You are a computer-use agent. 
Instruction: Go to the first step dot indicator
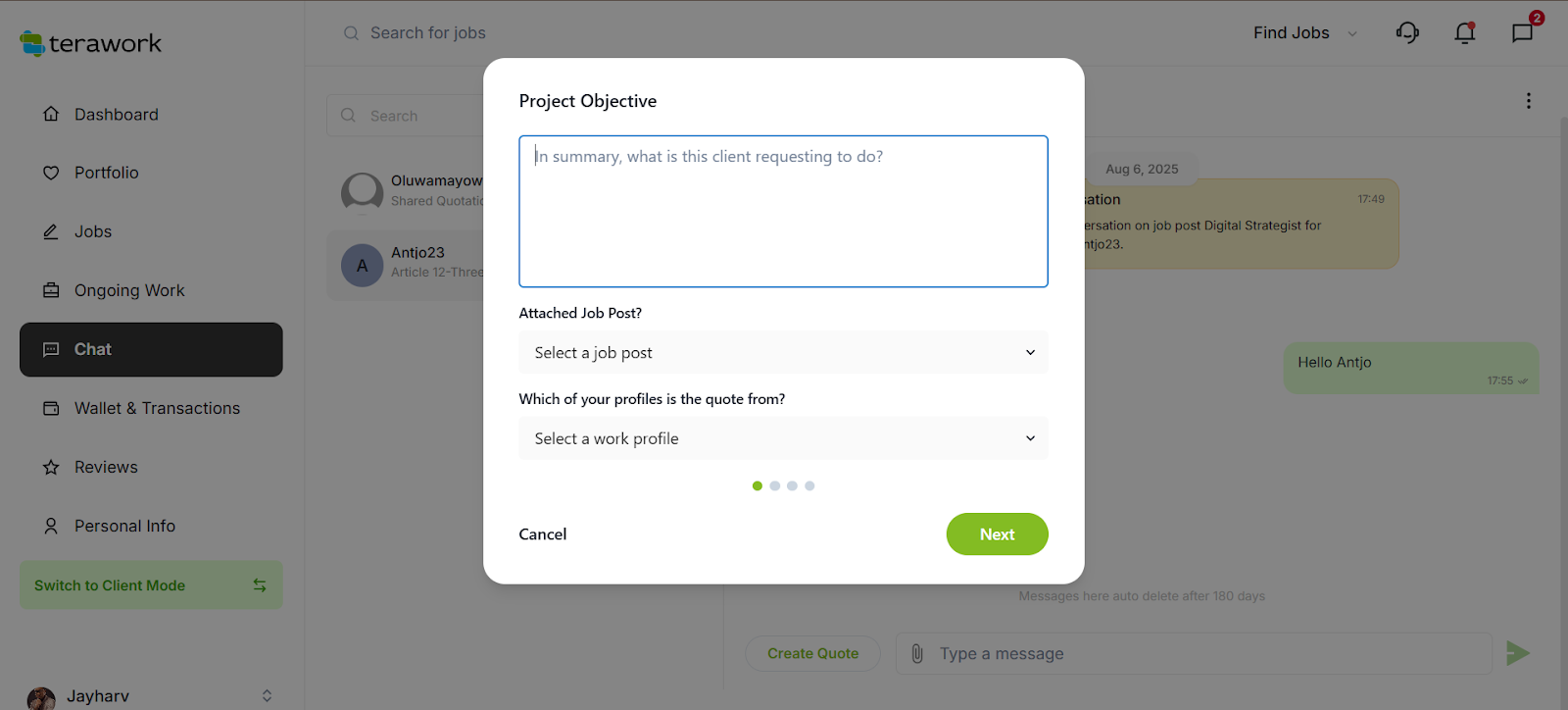758,485
